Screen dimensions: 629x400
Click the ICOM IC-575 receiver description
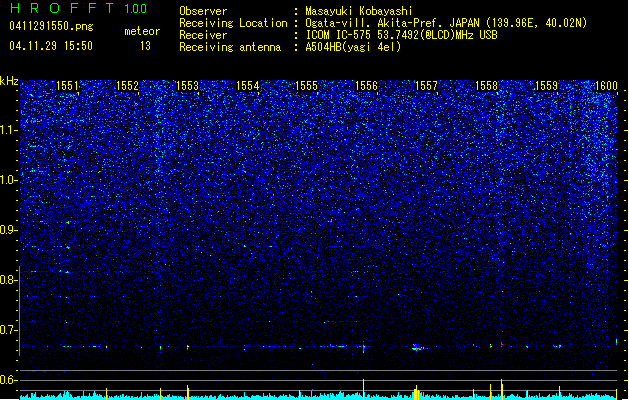coord(401,35)
